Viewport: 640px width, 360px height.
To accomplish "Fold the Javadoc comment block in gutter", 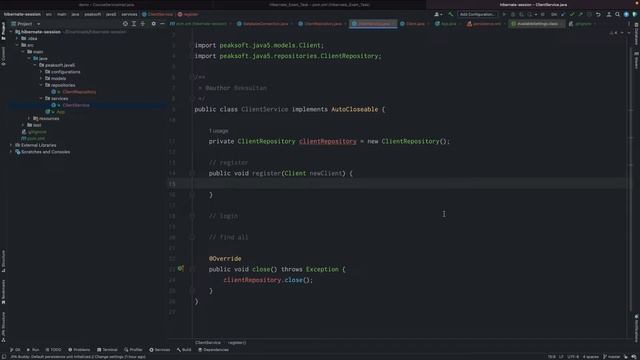I will (x=191, y=77).
